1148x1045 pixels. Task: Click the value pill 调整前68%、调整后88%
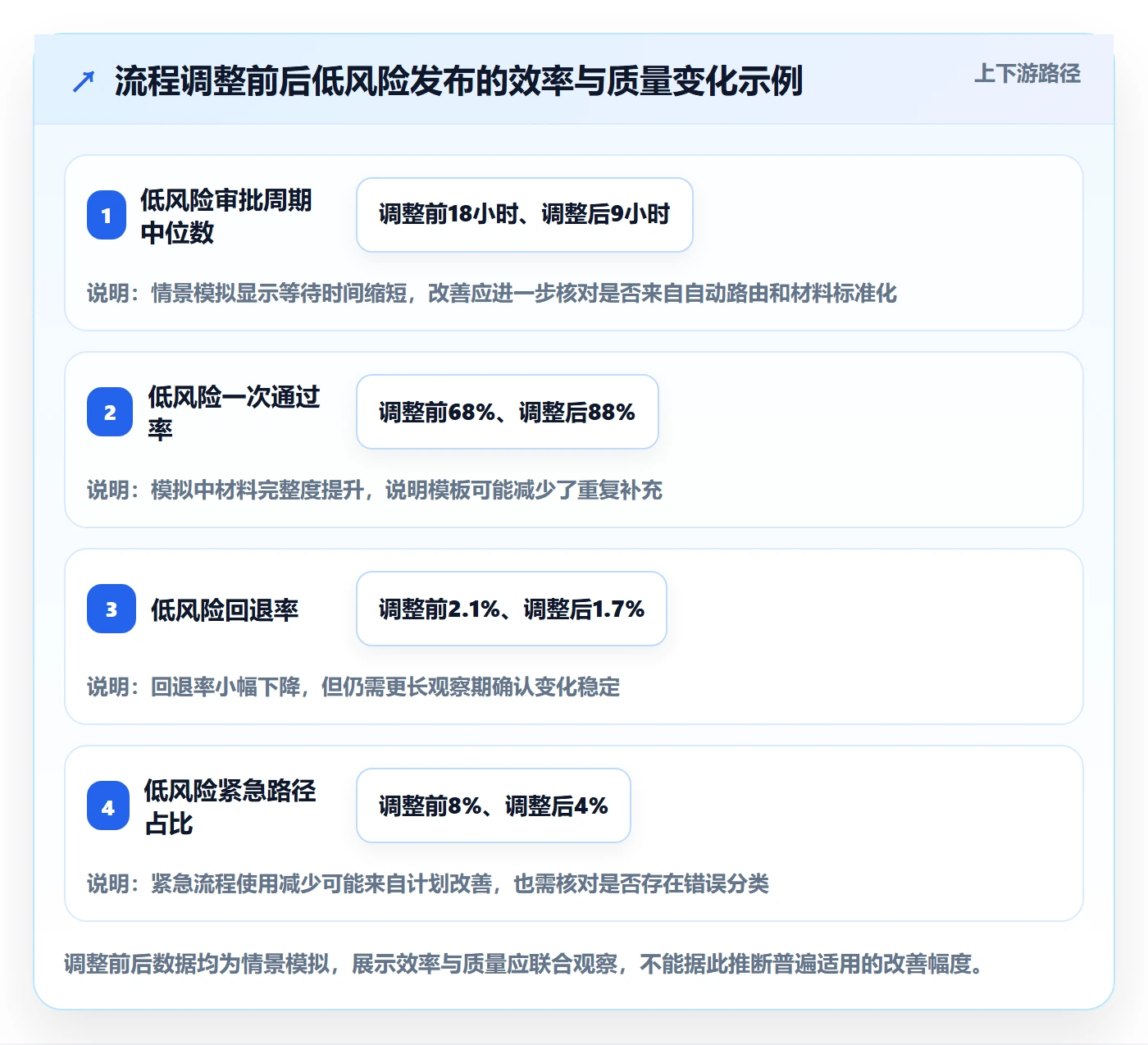pos(508,412)
